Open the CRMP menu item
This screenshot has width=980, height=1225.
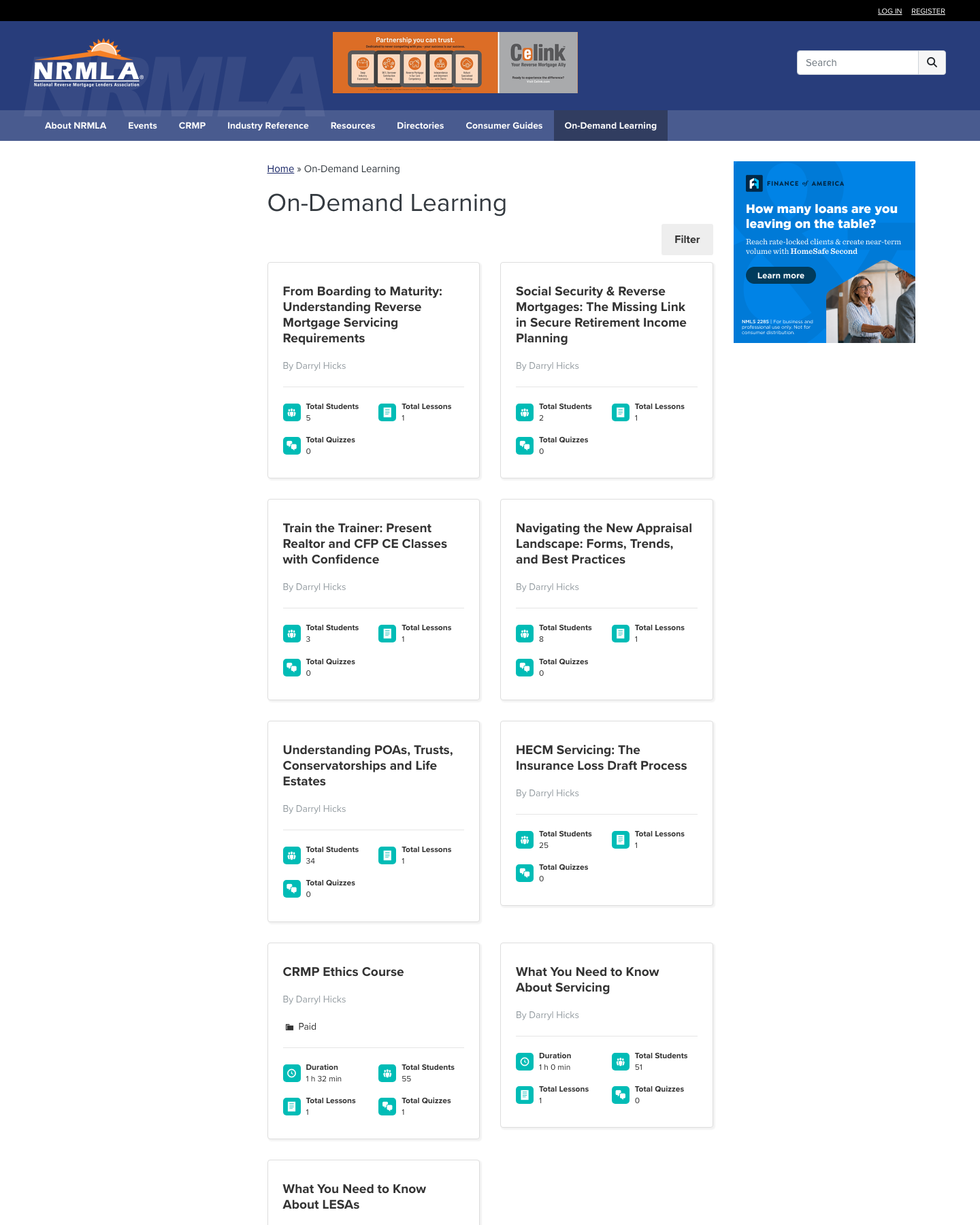[x=192, y=126]
